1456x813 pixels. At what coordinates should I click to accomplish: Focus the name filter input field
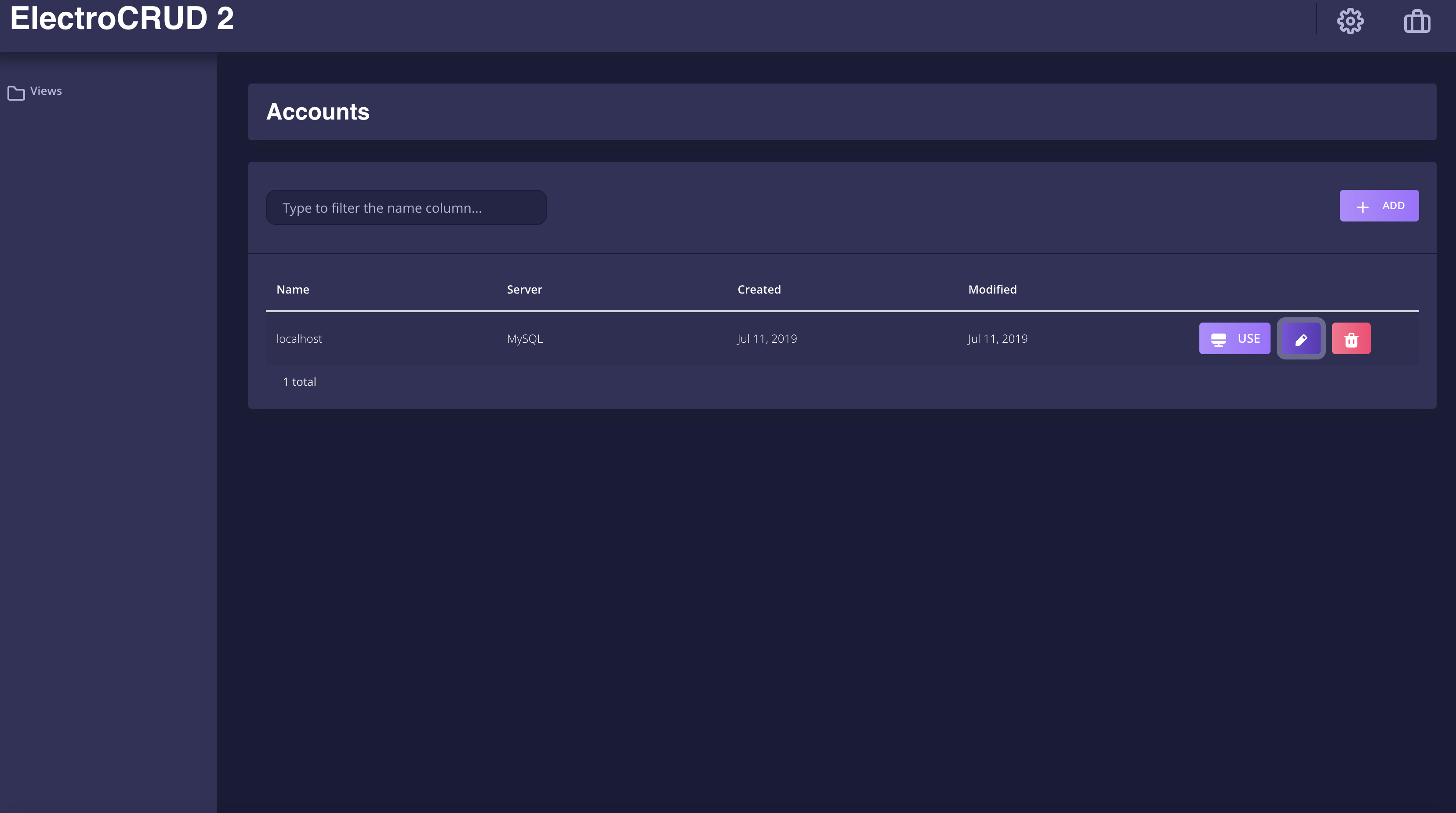click(x=406, y=207)
